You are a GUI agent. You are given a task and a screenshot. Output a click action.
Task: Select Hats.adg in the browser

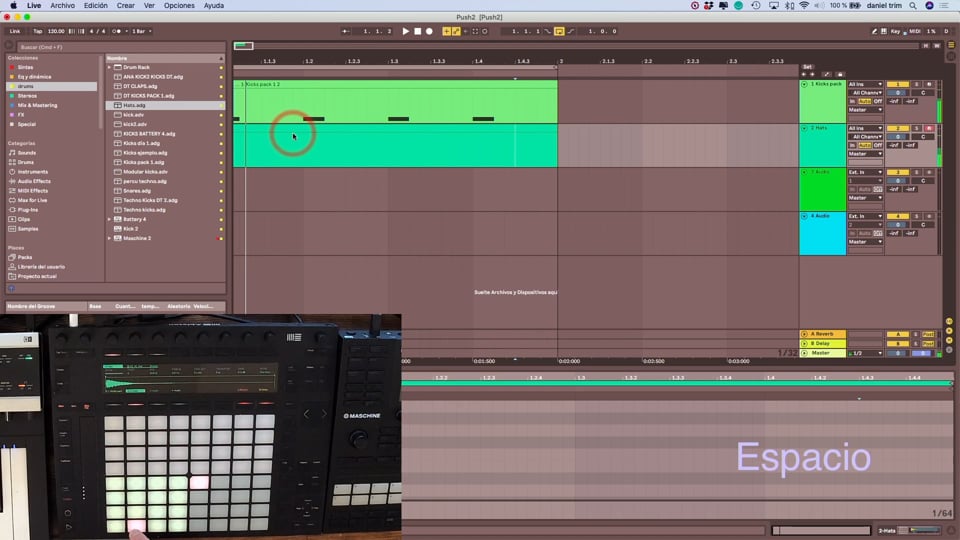(x=164, y=105)
